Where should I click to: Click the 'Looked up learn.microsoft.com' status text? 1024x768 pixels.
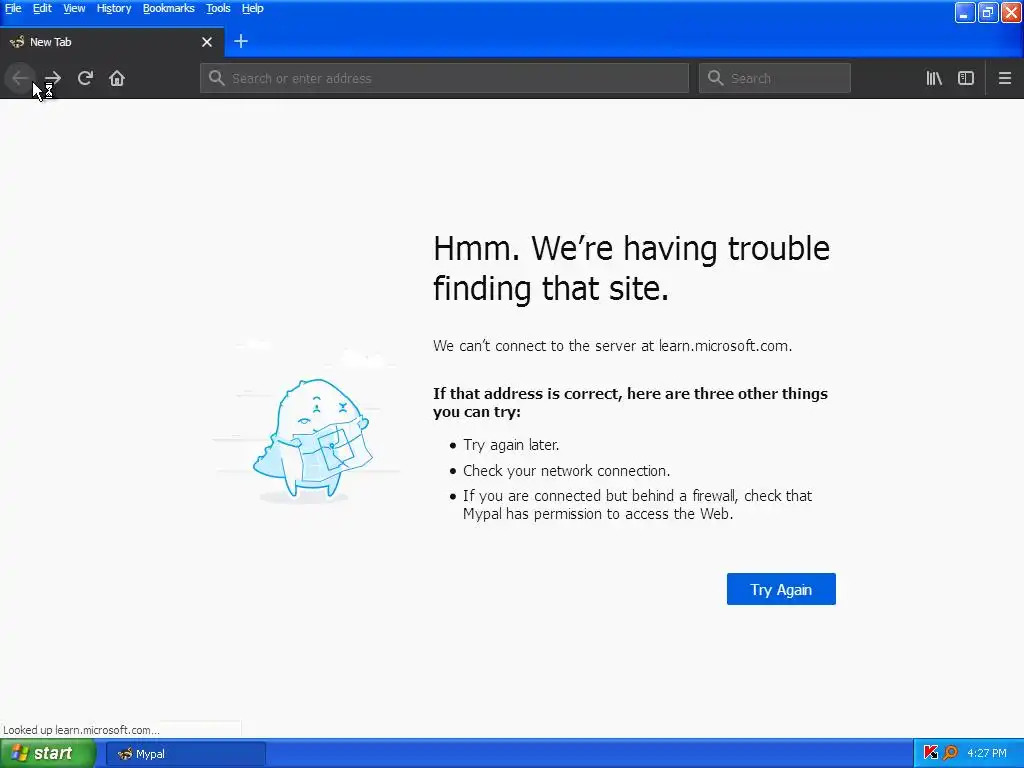pos(81,730)
